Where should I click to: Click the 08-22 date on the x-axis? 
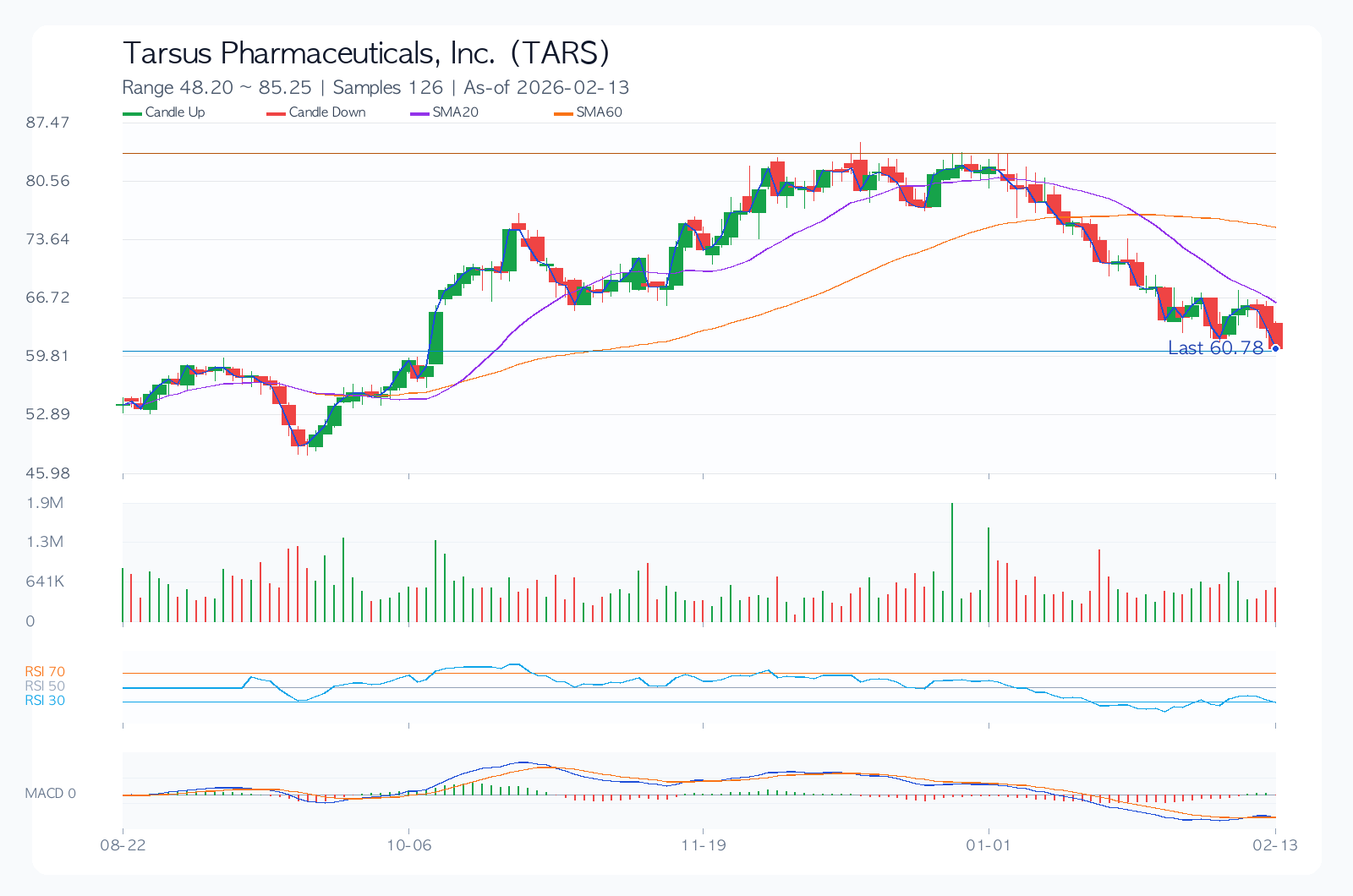(123, 845)
